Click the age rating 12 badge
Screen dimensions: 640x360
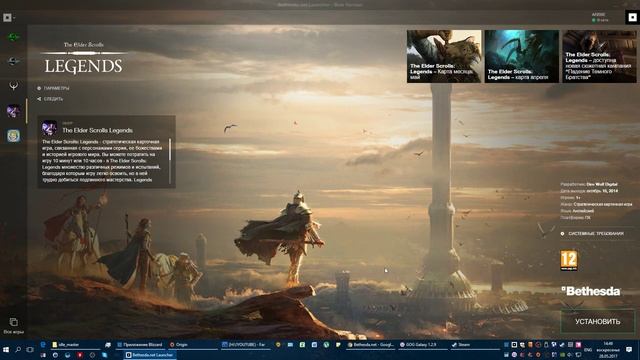coord(569,261)
